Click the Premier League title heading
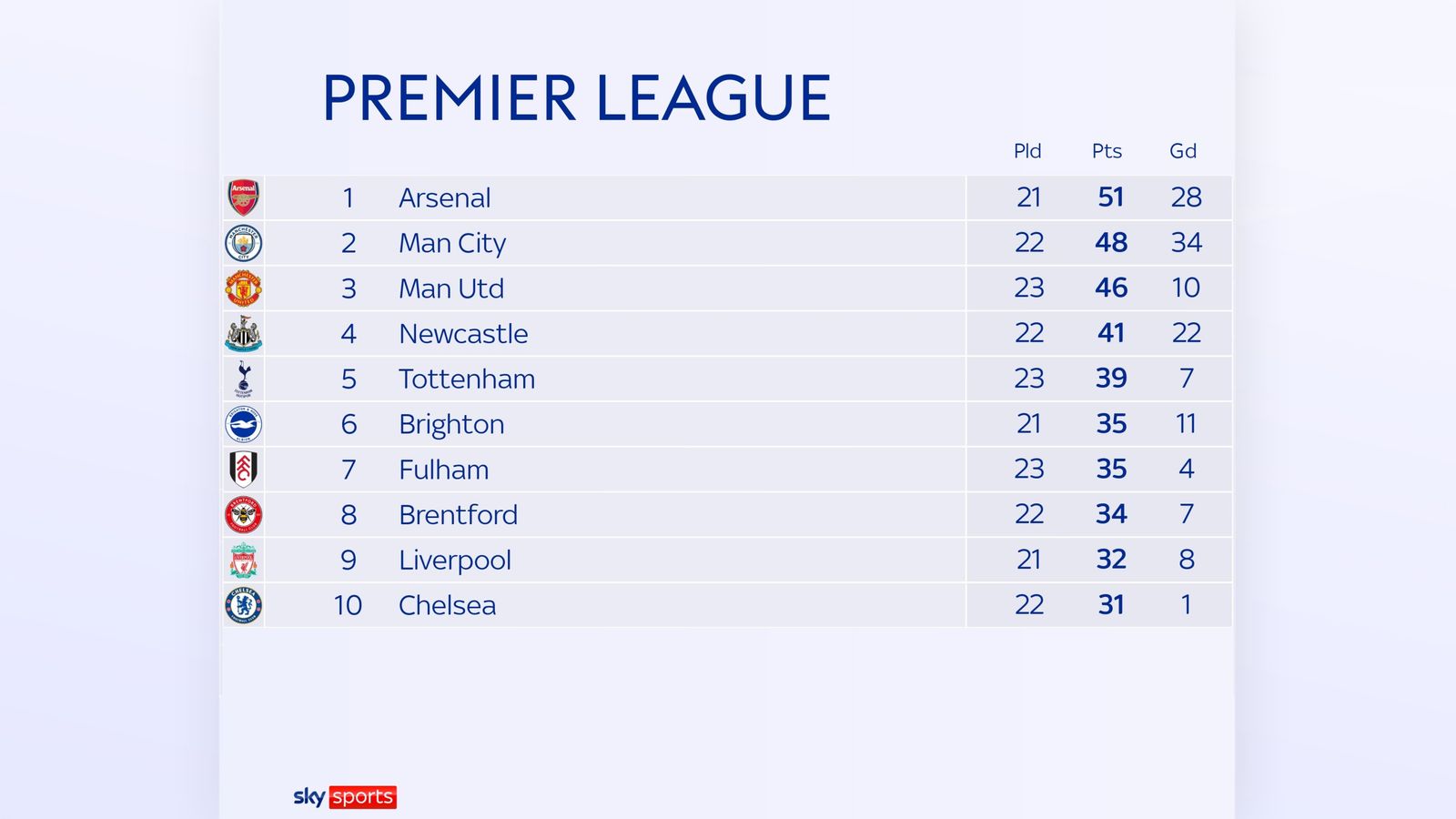 [x=576, y=98]
